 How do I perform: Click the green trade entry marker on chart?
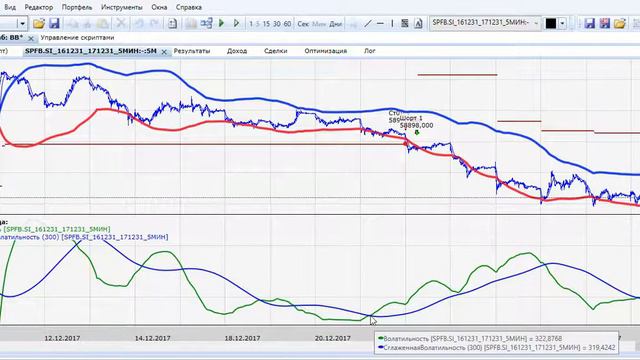click(417, 132)
